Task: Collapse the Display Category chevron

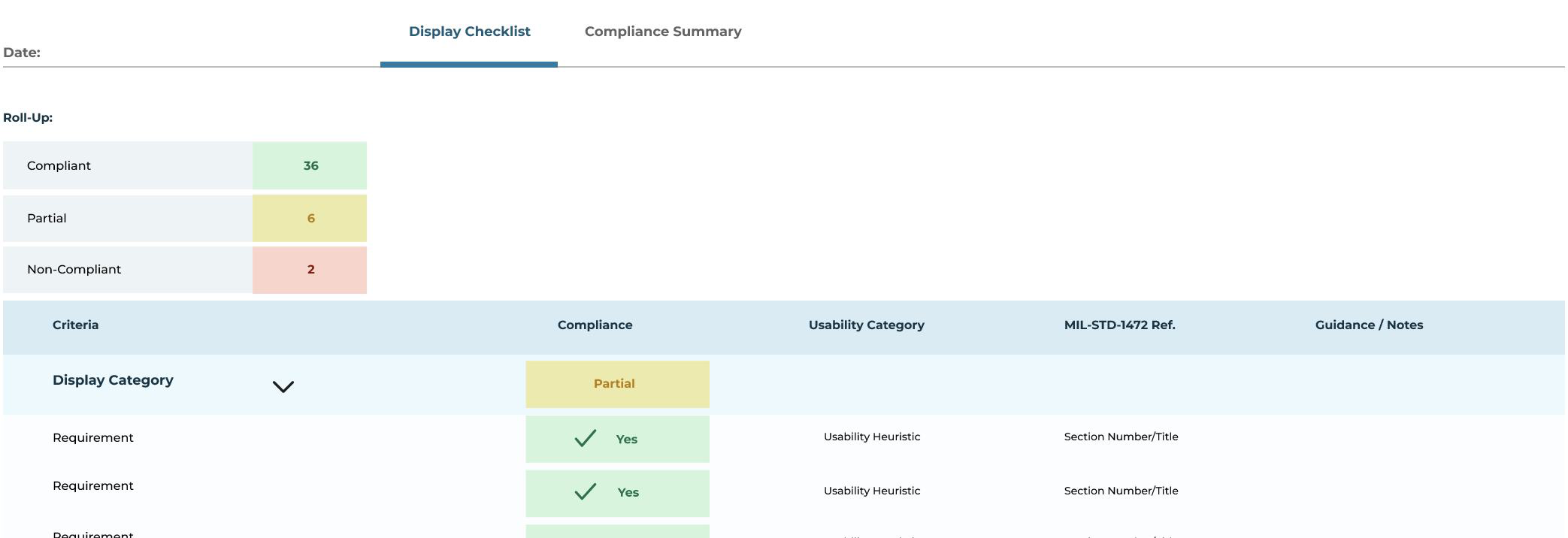Action: (283, 386)
